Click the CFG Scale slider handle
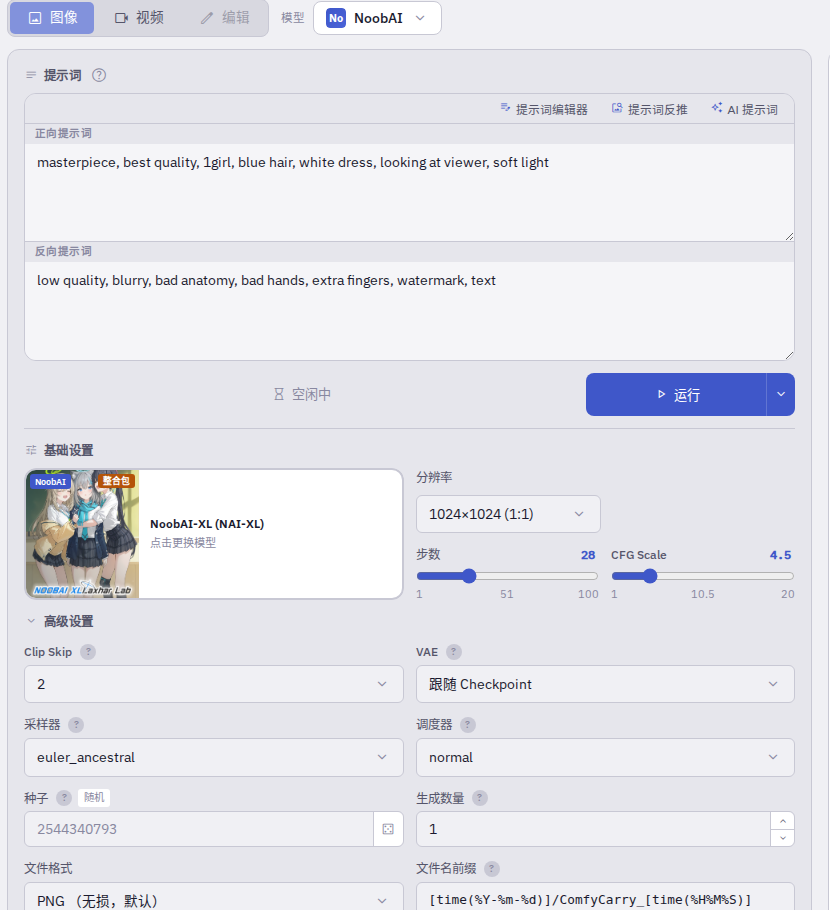The image size is (830, 910). (650, 576)
